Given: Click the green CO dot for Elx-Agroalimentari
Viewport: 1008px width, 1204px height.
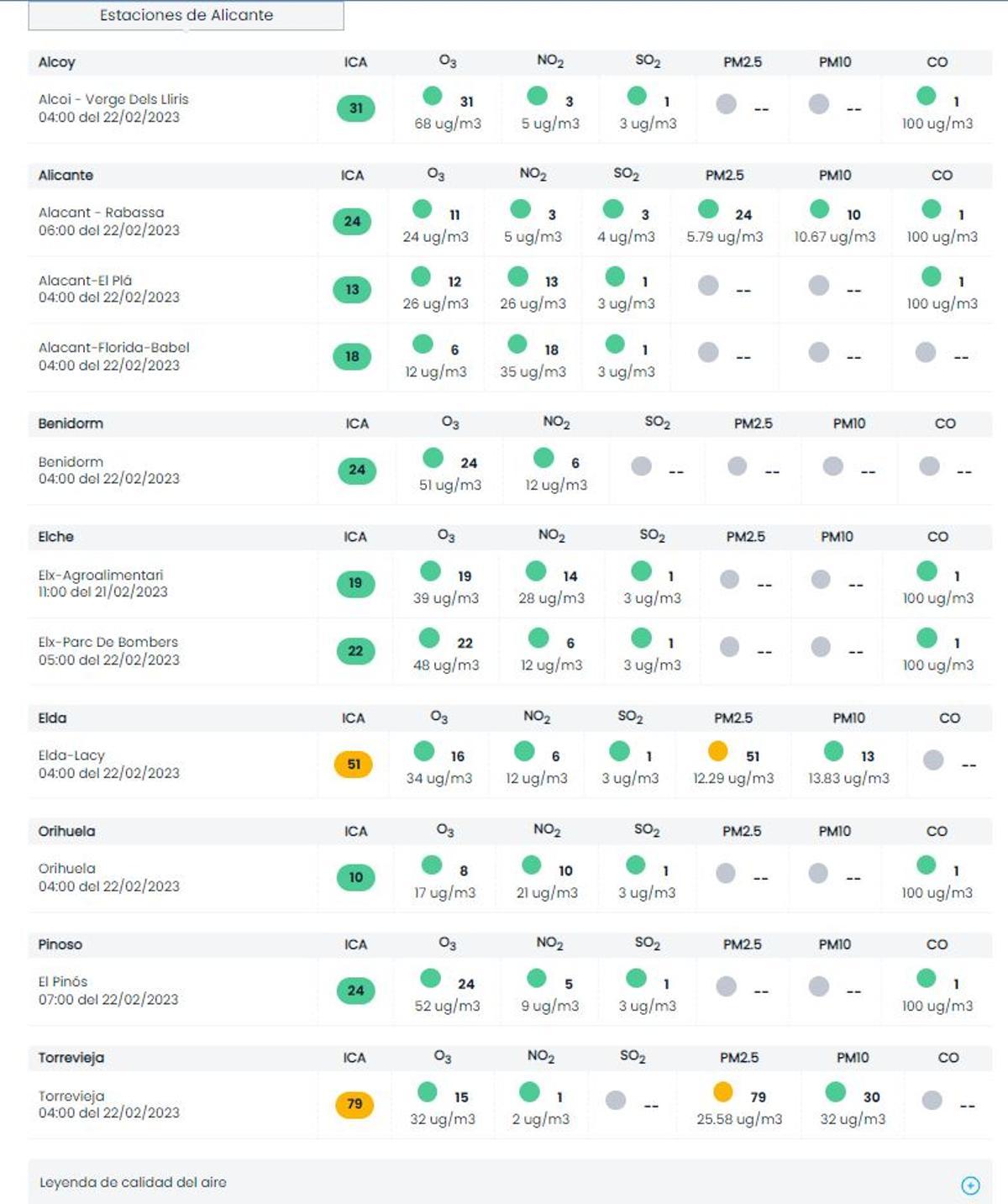Looking at the screenshot, I should click(927, 571).
